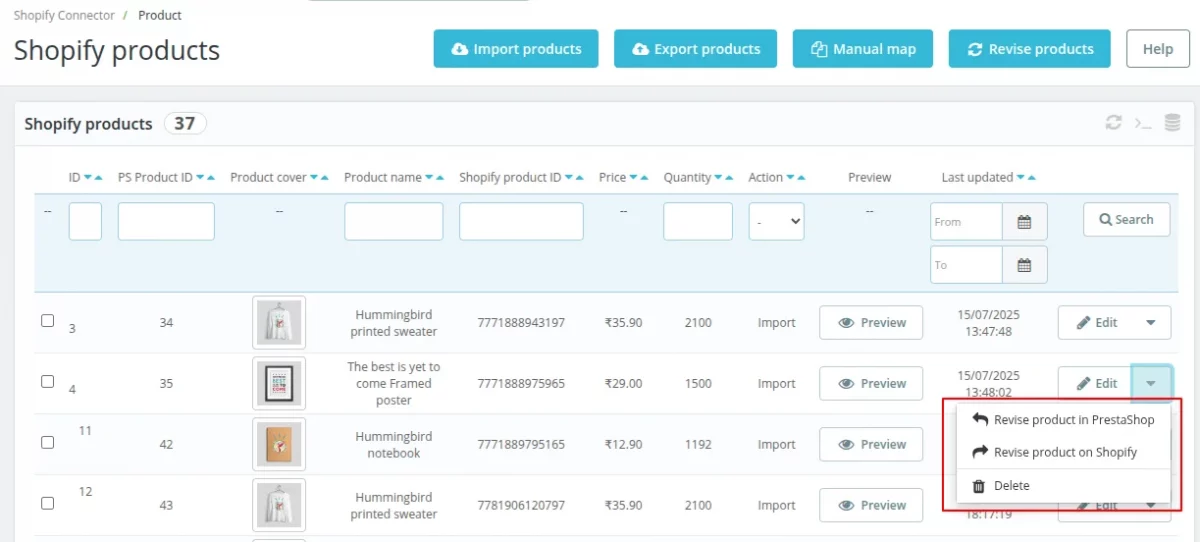Open Shopify Connector breadcrumb link
Image resolution: width=1200 pixels, height=542 pixels.
coord(64,15)
